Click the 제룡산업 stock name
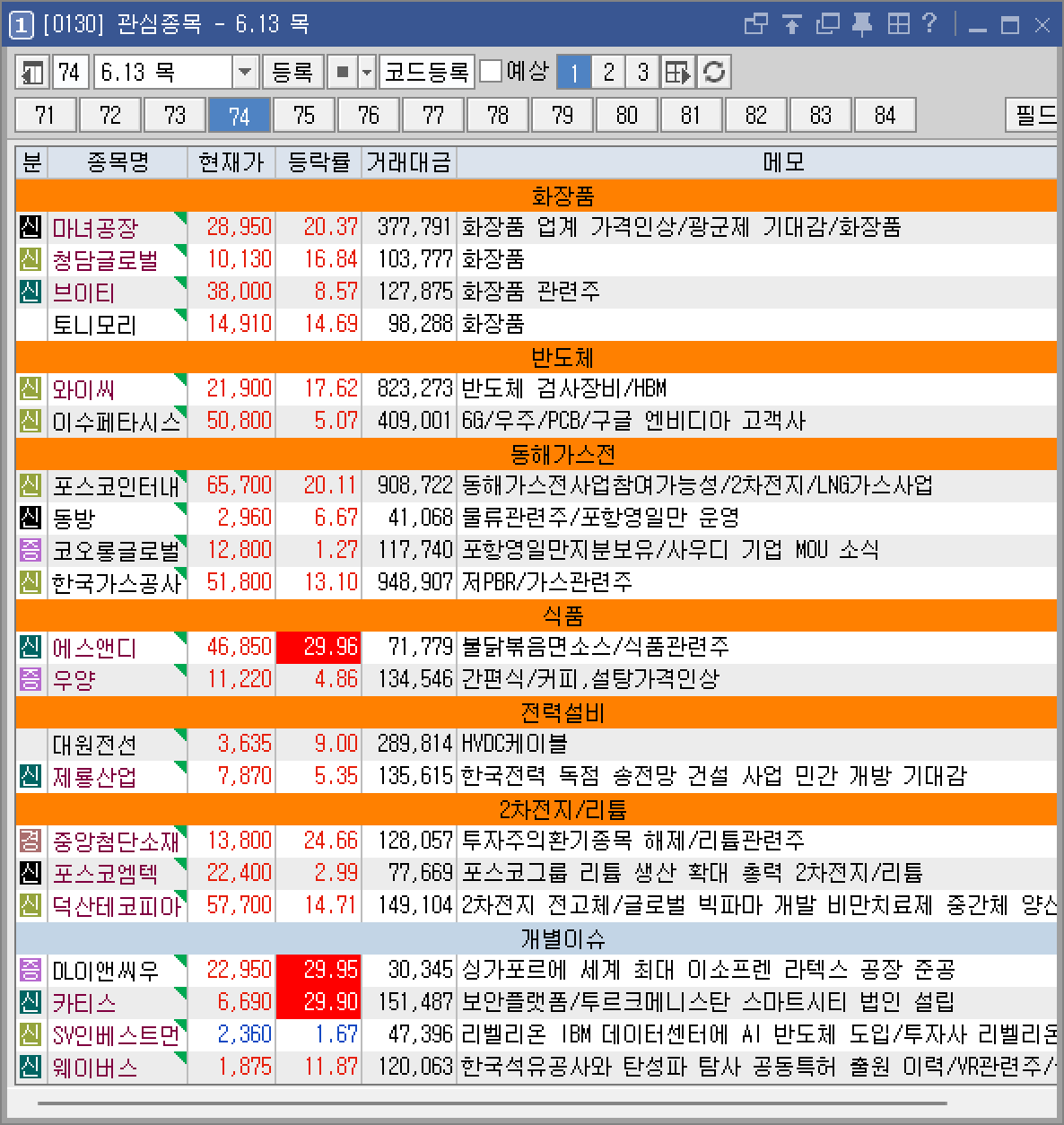1064x1125 pixels. (x=94, y=776)
